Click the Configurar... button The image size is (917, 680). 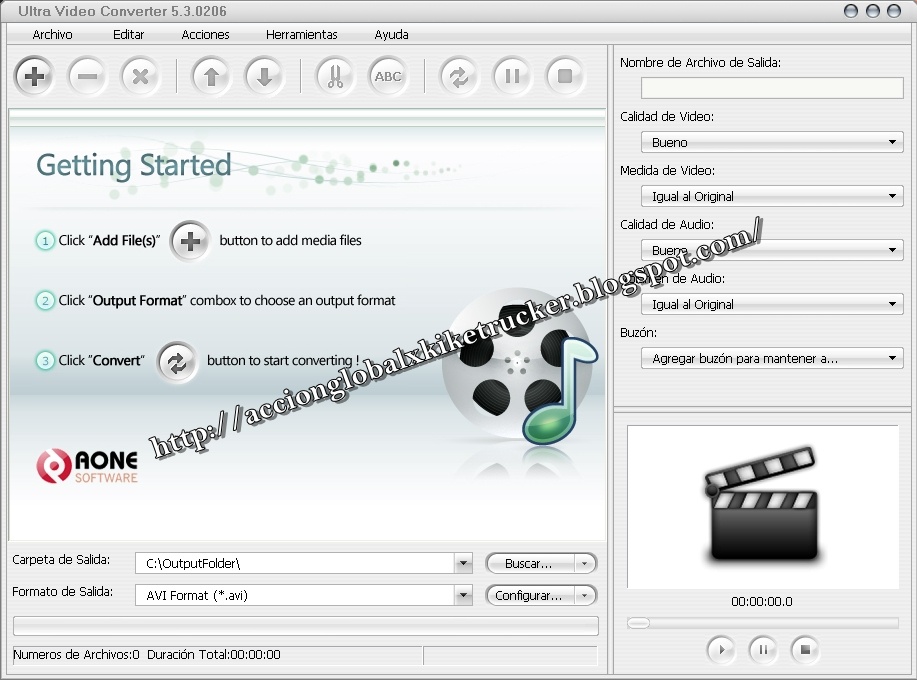click(x=530, y=596)
